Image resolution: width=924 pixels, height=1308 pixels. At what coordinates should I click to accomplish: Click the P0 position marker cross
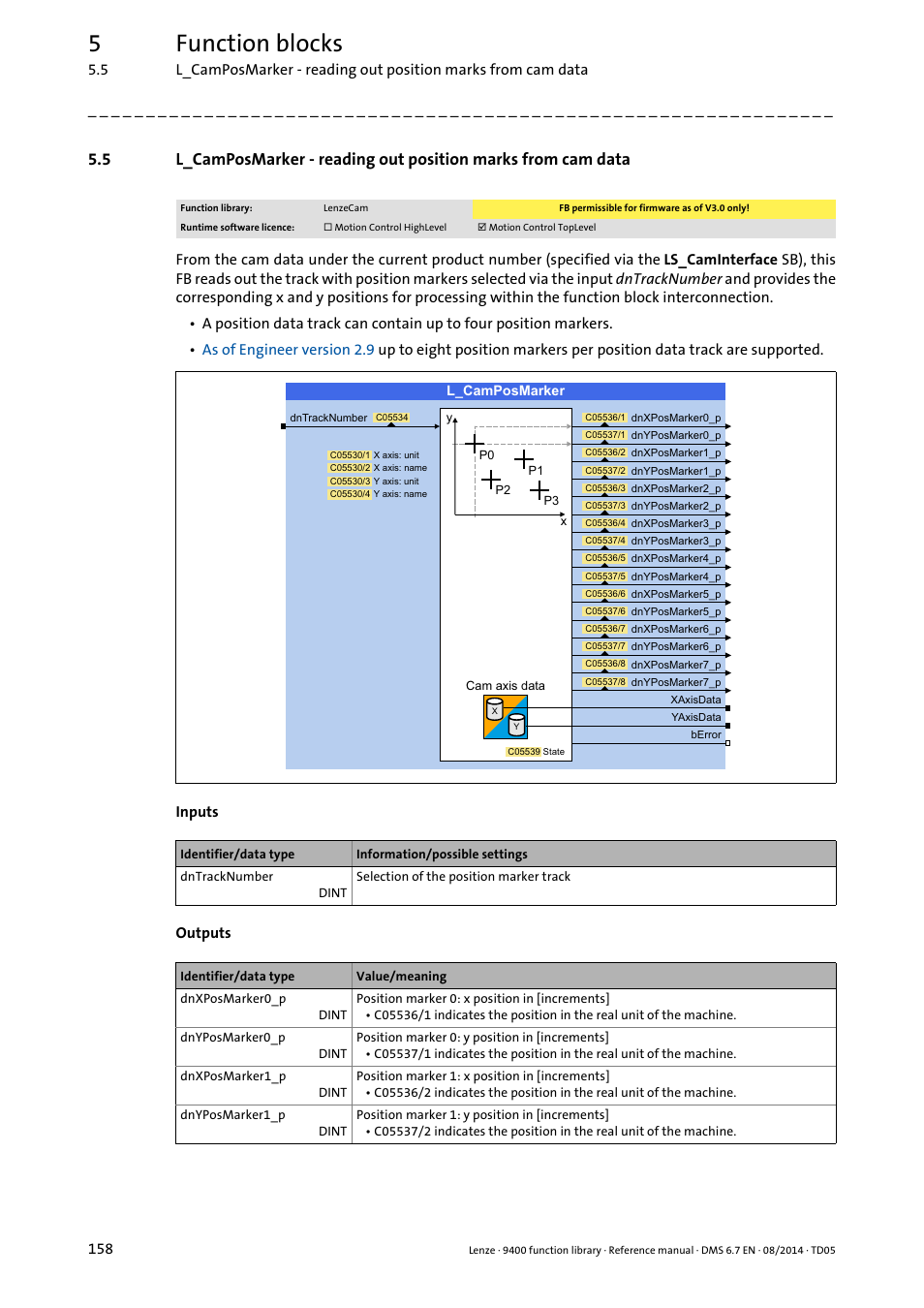[475, 445]
